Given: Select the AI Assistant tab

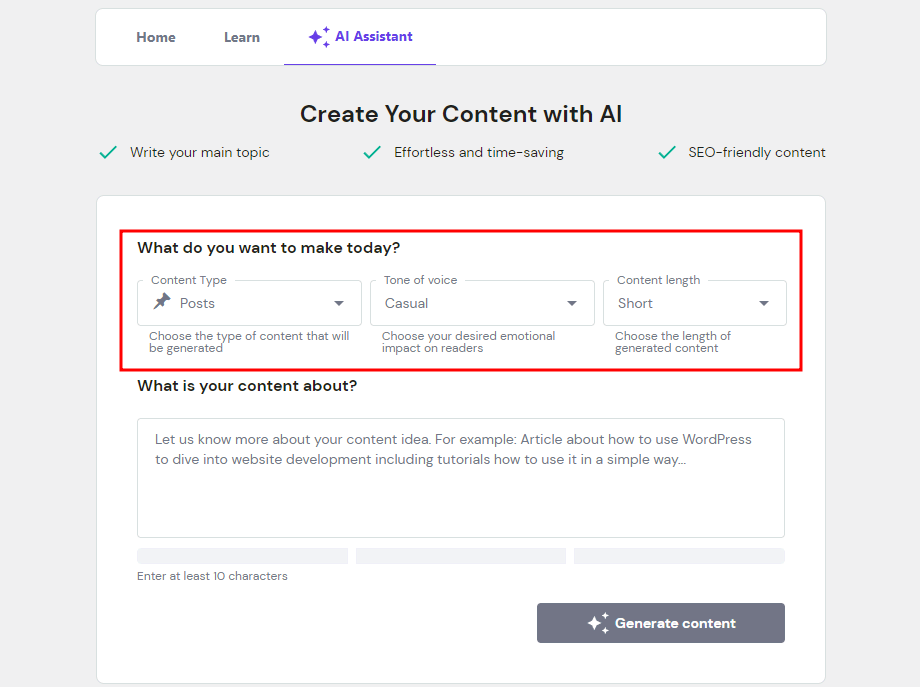Looking at the screenshot, I should (360, 36).
